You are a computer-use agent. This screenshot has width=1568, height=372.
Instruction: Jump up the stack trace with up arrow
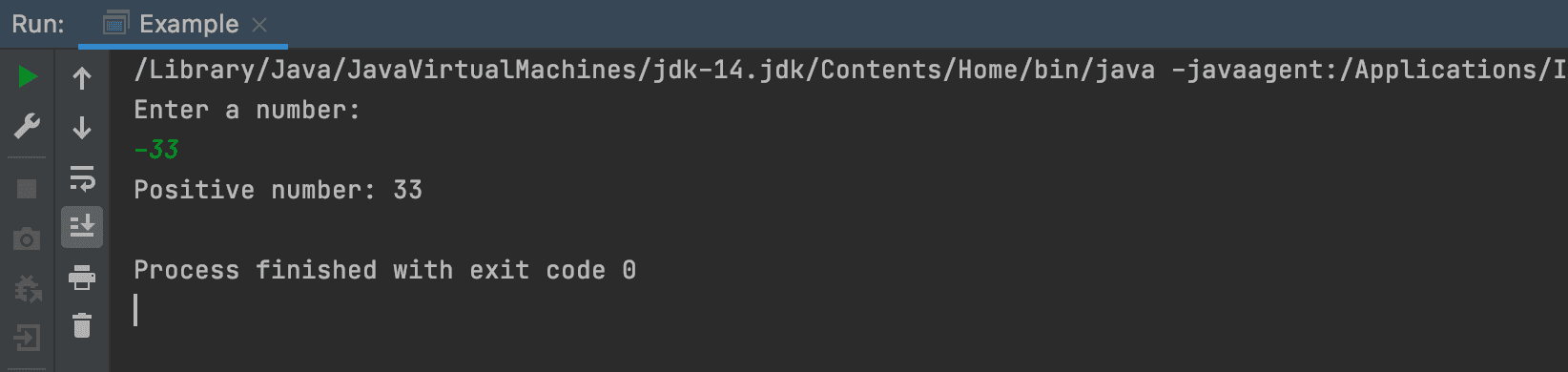pos(82,78)
